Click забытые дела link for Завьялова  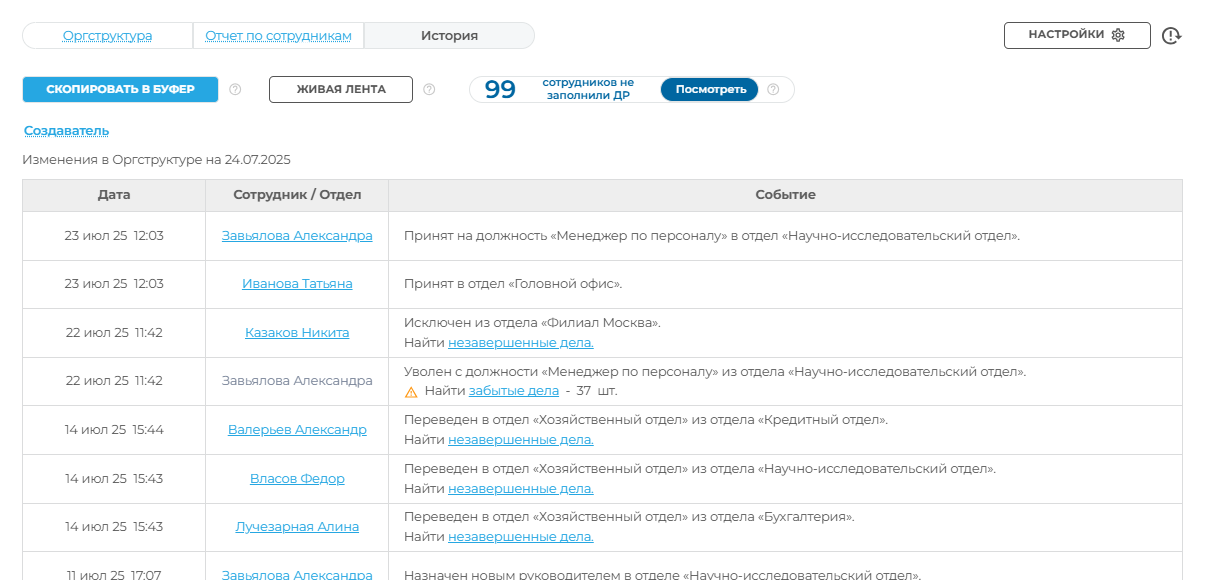[x=513, y=391]
